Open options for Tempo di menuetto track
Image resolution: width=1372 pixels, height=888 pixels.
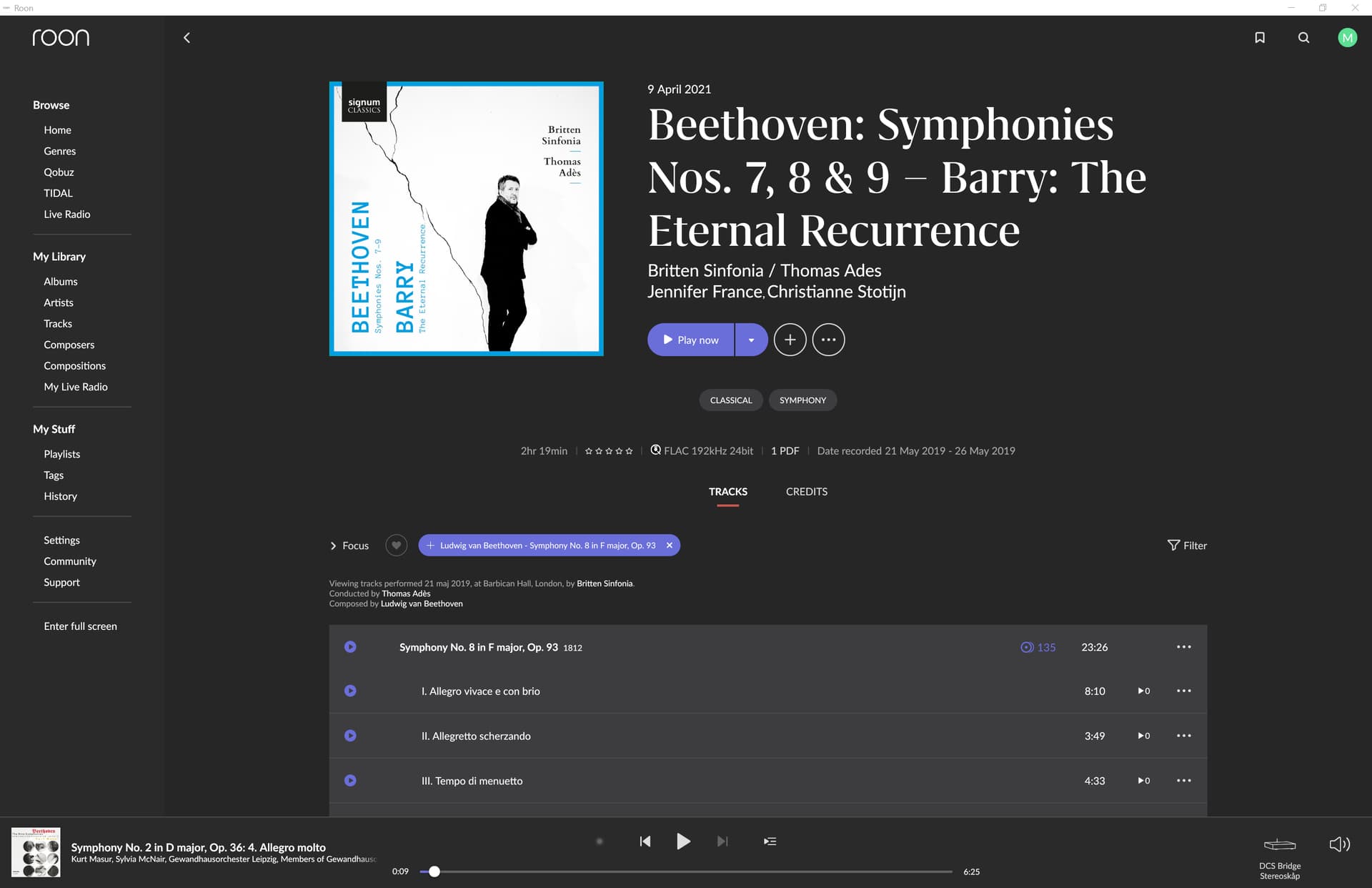point(1183,781)
